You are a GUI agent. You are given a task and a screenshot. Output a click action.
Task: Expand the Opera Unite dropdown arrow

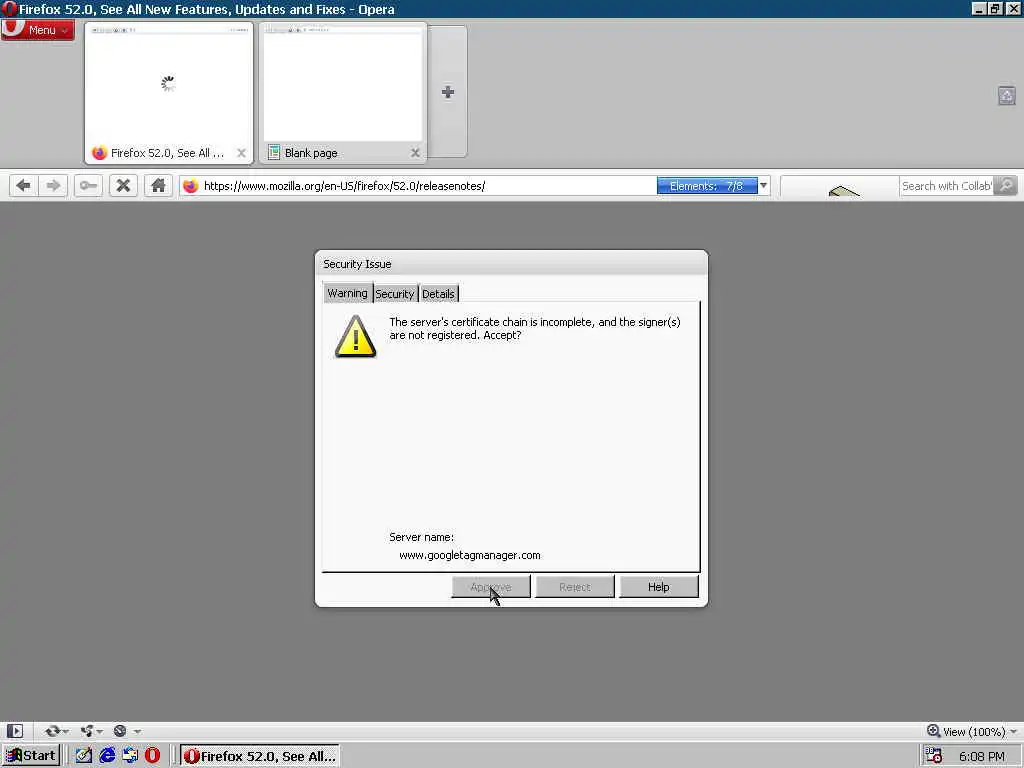point(100,731)
